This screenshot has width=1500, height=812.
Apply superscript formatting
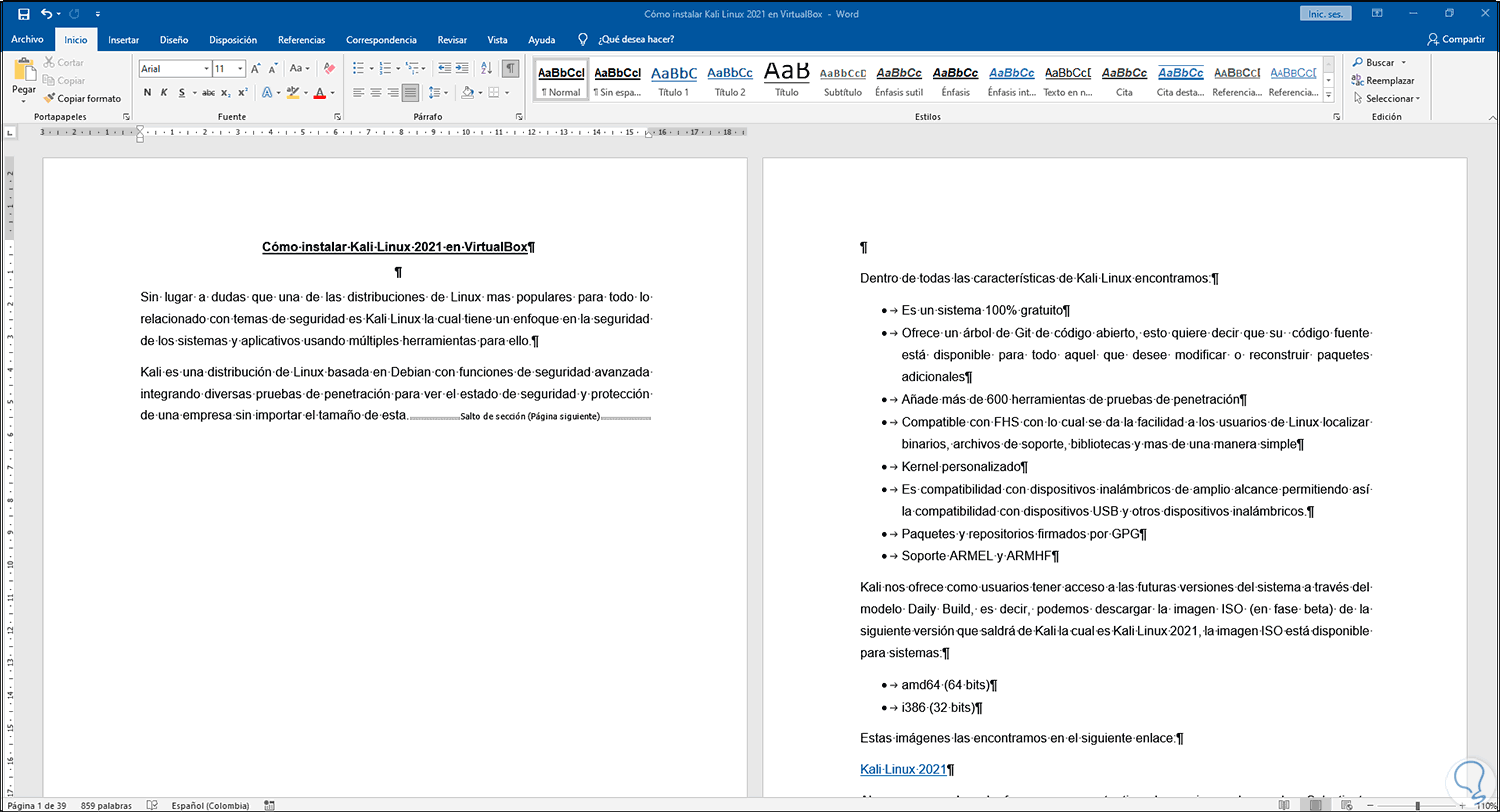pyautogui.click(x=243, y=93)
